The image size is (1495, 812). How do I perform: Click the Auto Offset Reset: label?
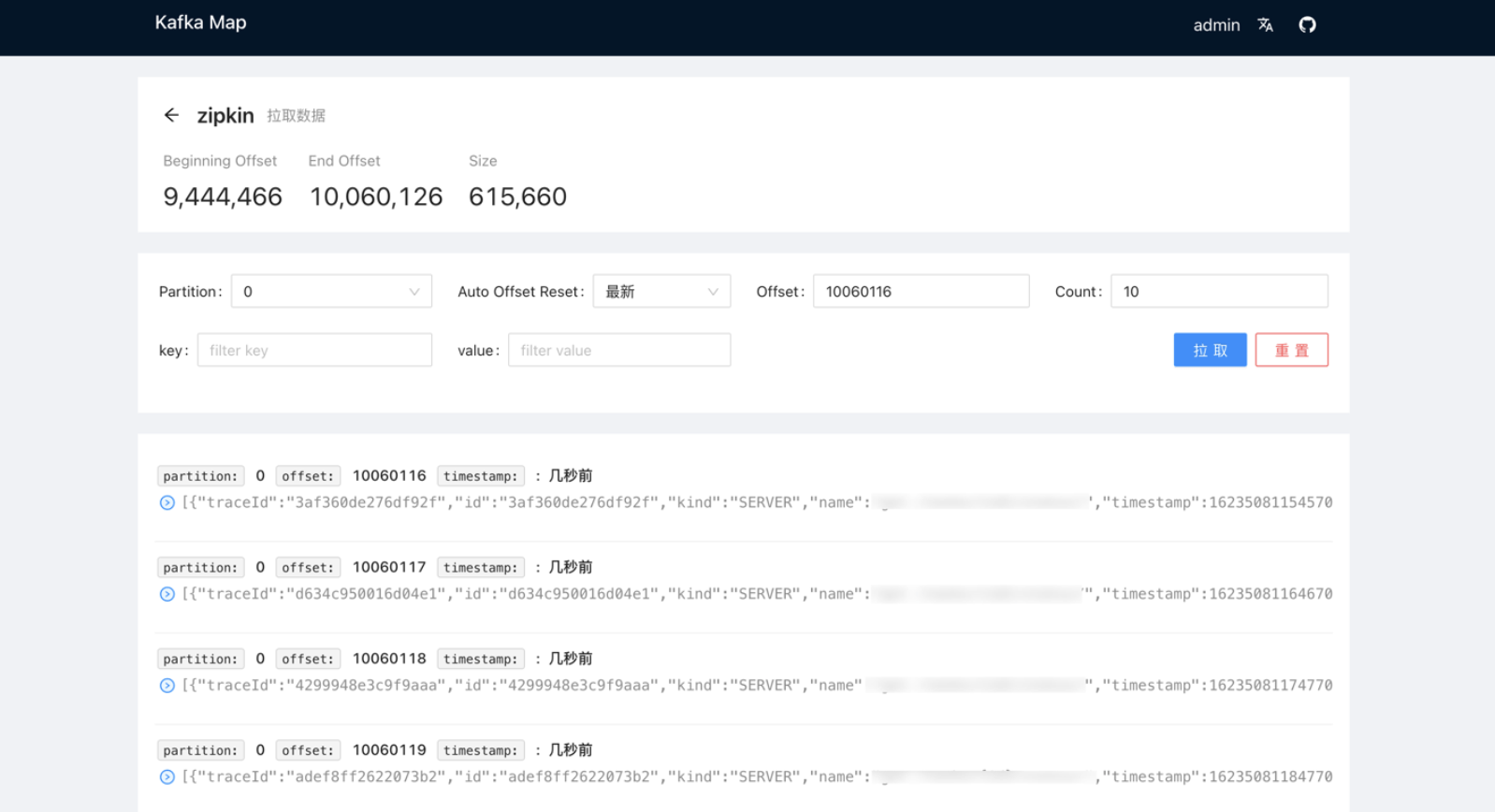tap(521, 291)
